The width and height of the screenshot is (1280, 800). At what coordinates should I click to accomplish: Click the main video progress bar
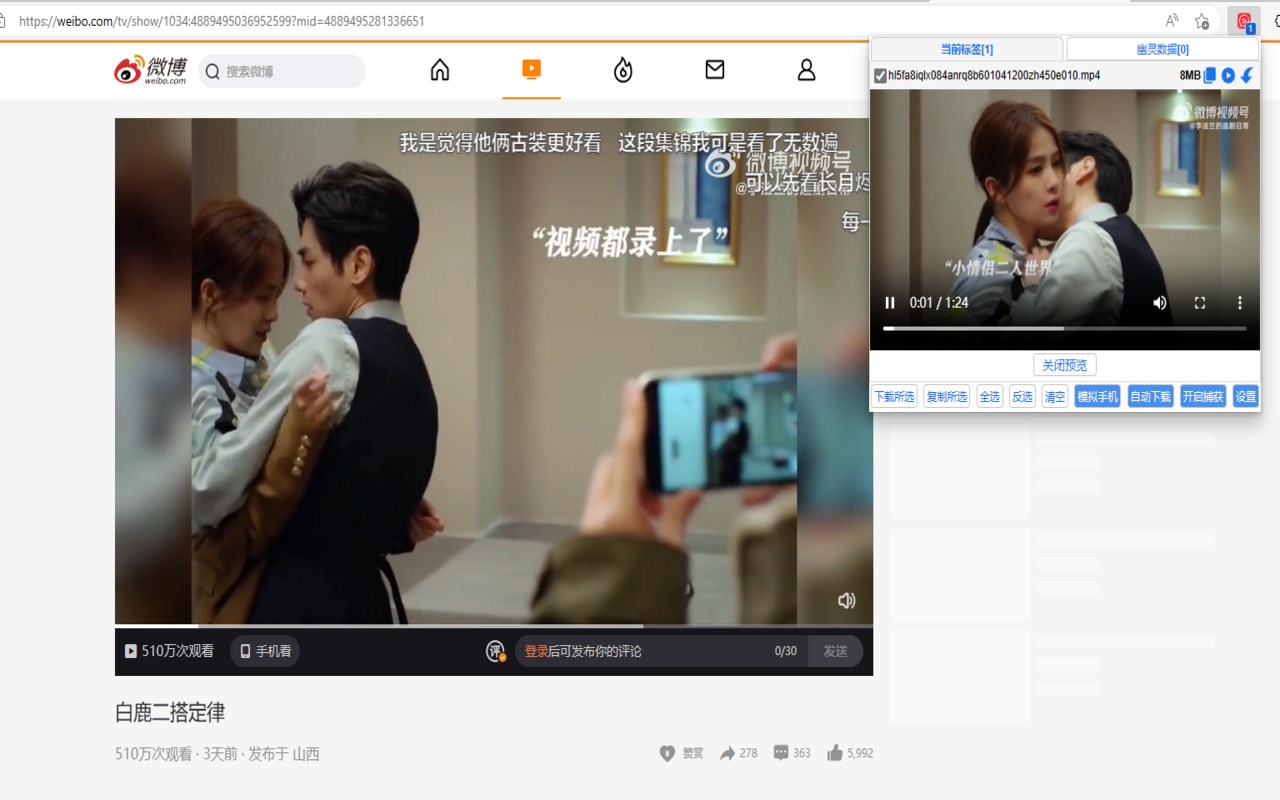(x=494, y=626)
